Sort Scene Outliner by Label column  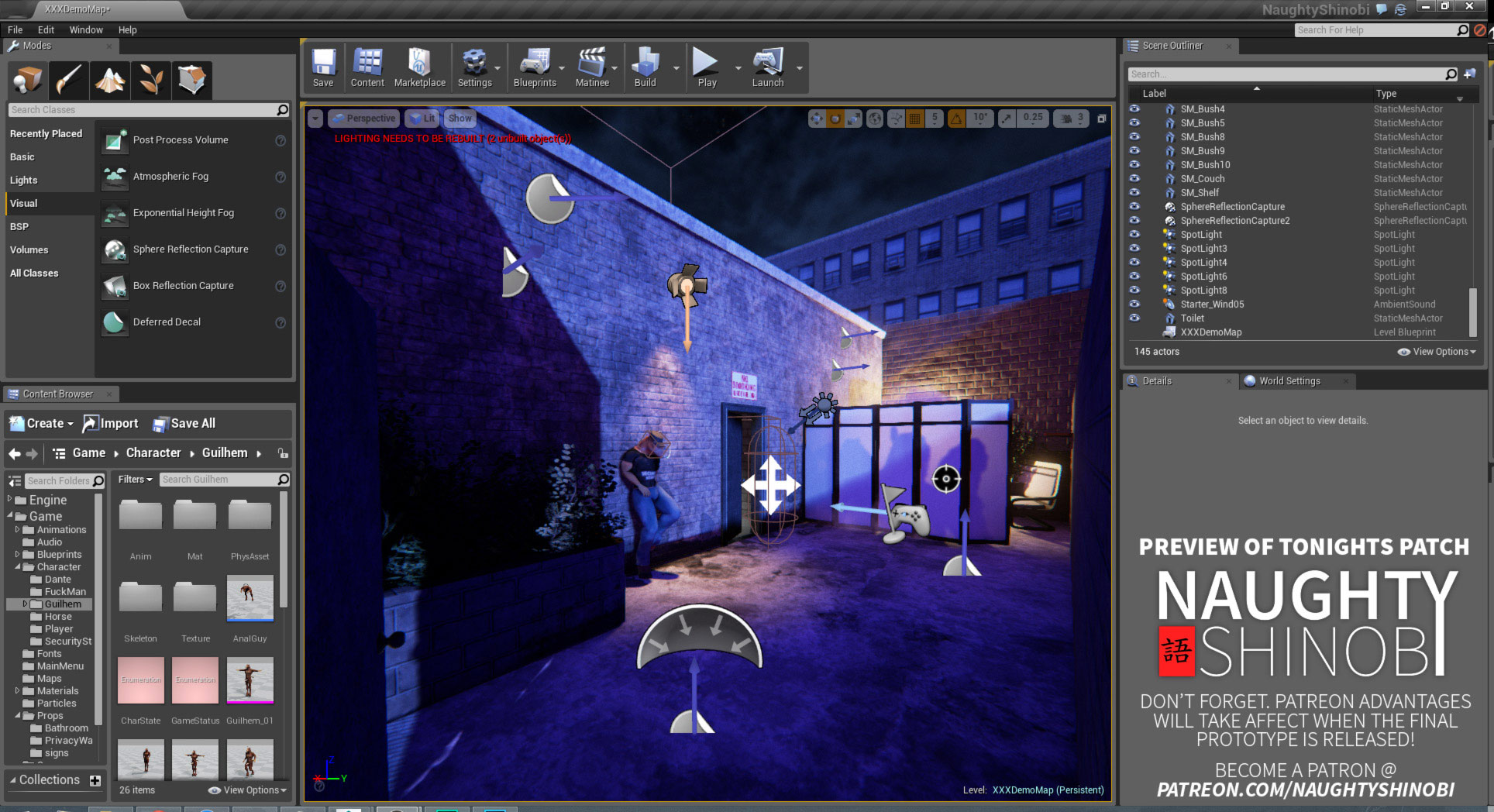[x=1154, y=94]
